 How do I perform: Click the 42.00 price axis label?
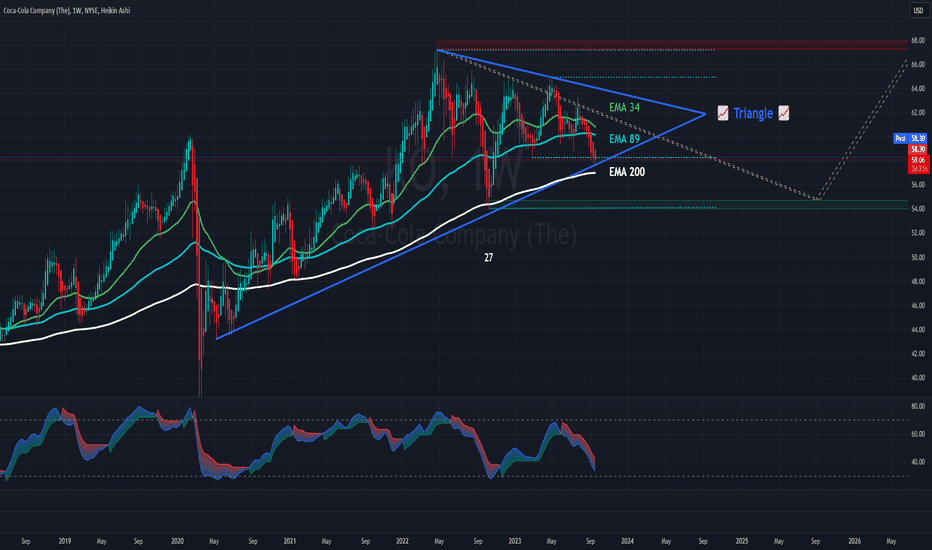918,354
